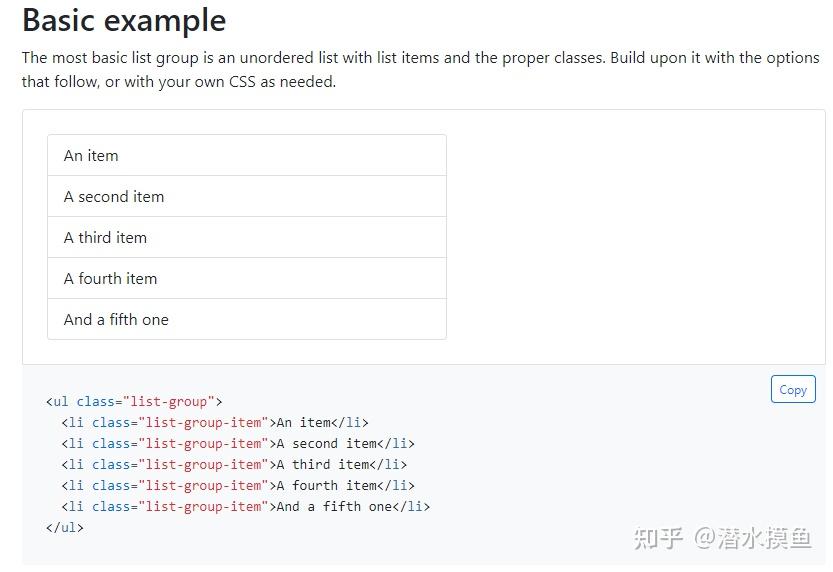This screenshot has width=833, height=572.
Task: Click the "Basic example" heading
Action: [x=124, y=21]
